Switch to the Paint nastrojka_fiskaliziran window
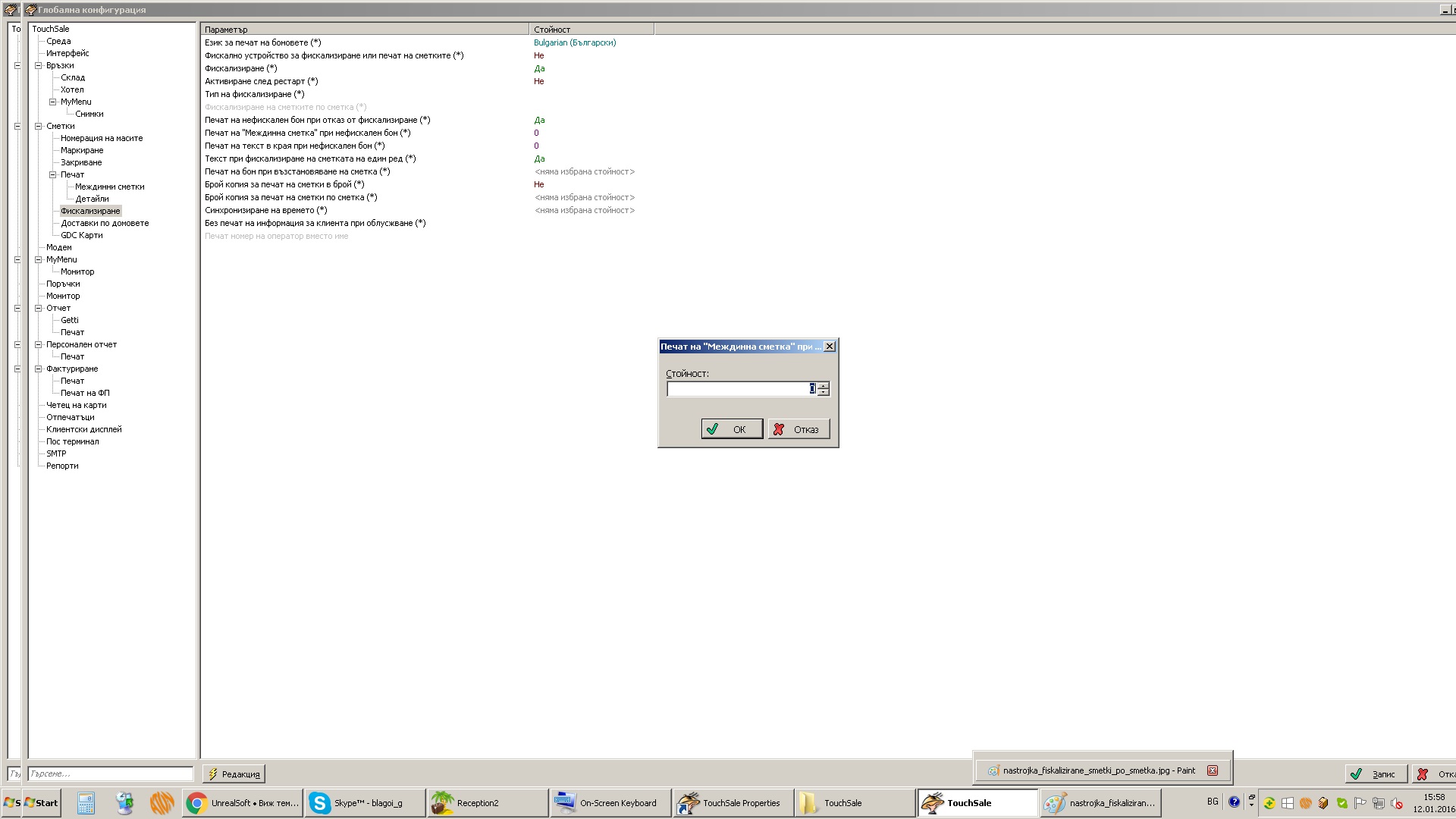 [1100, 803]
